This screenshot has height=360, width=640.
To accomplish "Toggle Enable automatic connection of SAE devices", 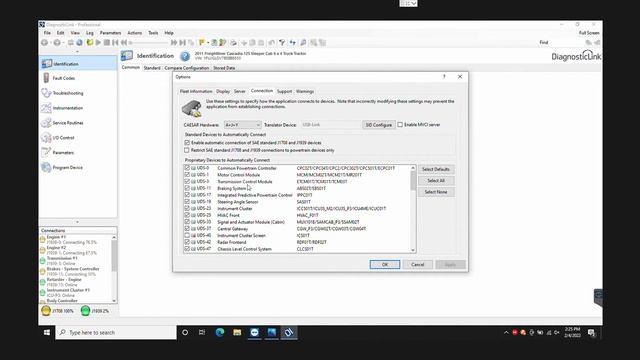I will [x=187, y=142].
